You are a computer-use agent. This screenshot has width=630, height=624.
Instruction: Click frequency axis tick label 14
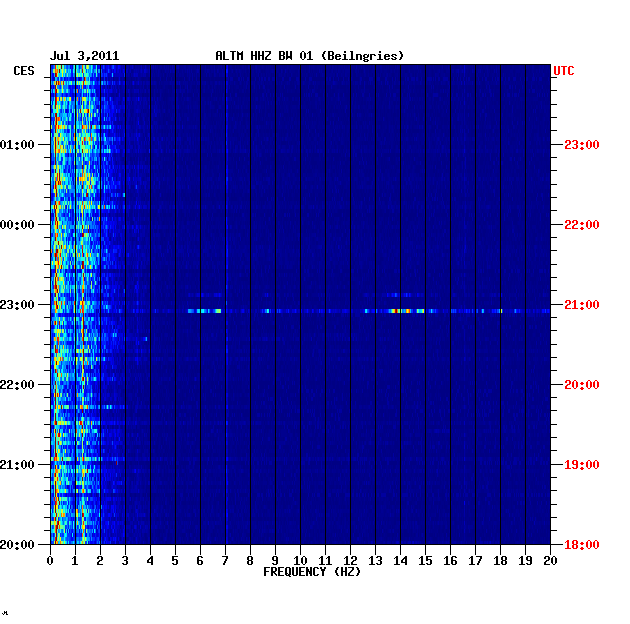[400, 561]
